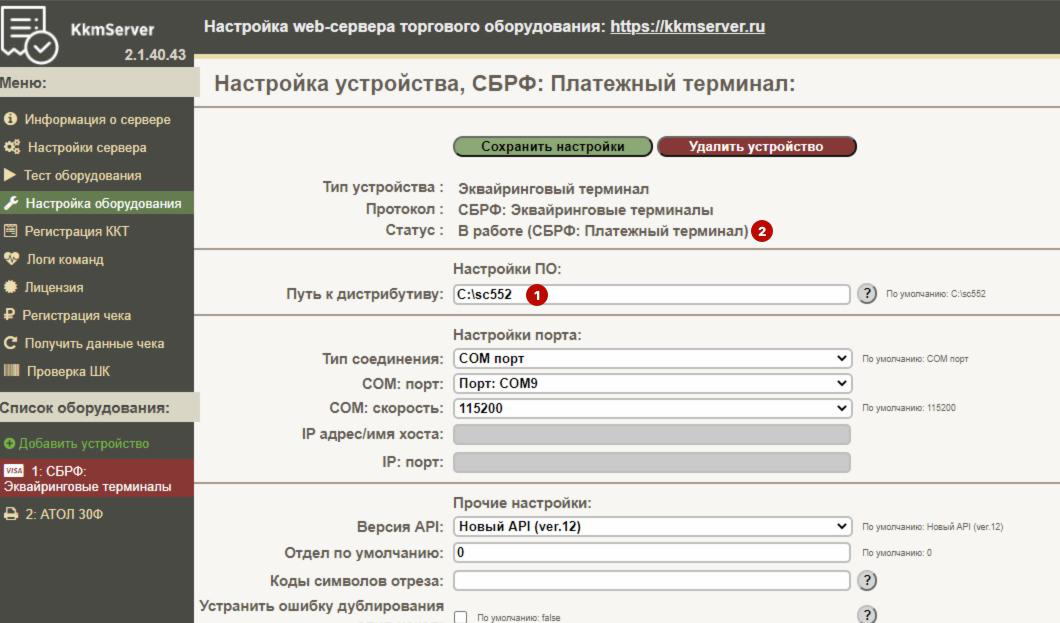Image resolution: width=1060 pixels, height=623 pixels.
Task: Open 'Регистрация чека' menu item
Action: 97,315
